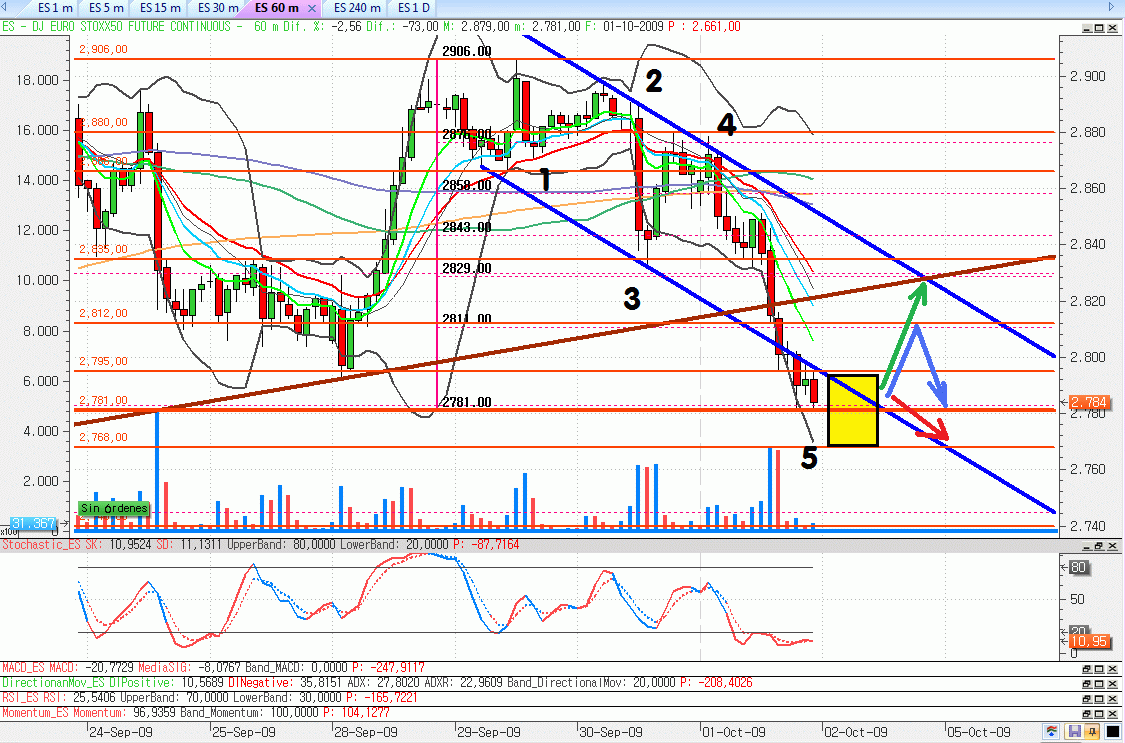Image resolution: width=1125 pixels, height=743 pixels.
Task: Click the MACD_ES MACD header label
Action: [x=42, y=668]
